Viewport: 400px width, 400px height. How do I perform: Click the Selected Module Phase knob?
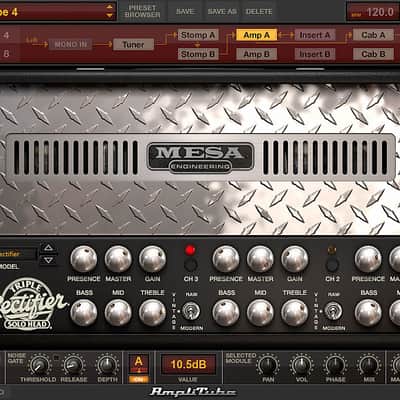pos(335,365)
